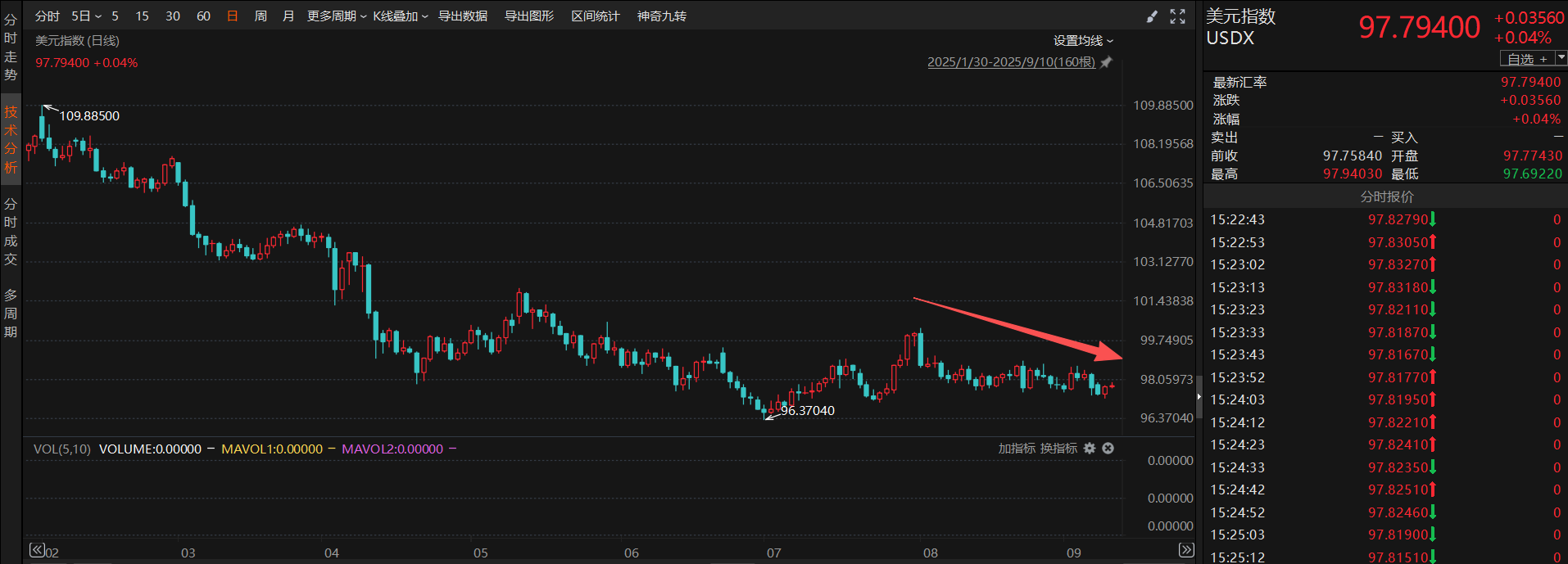
Task: Select the 月 monthly period
Action: tap(288, 16)
